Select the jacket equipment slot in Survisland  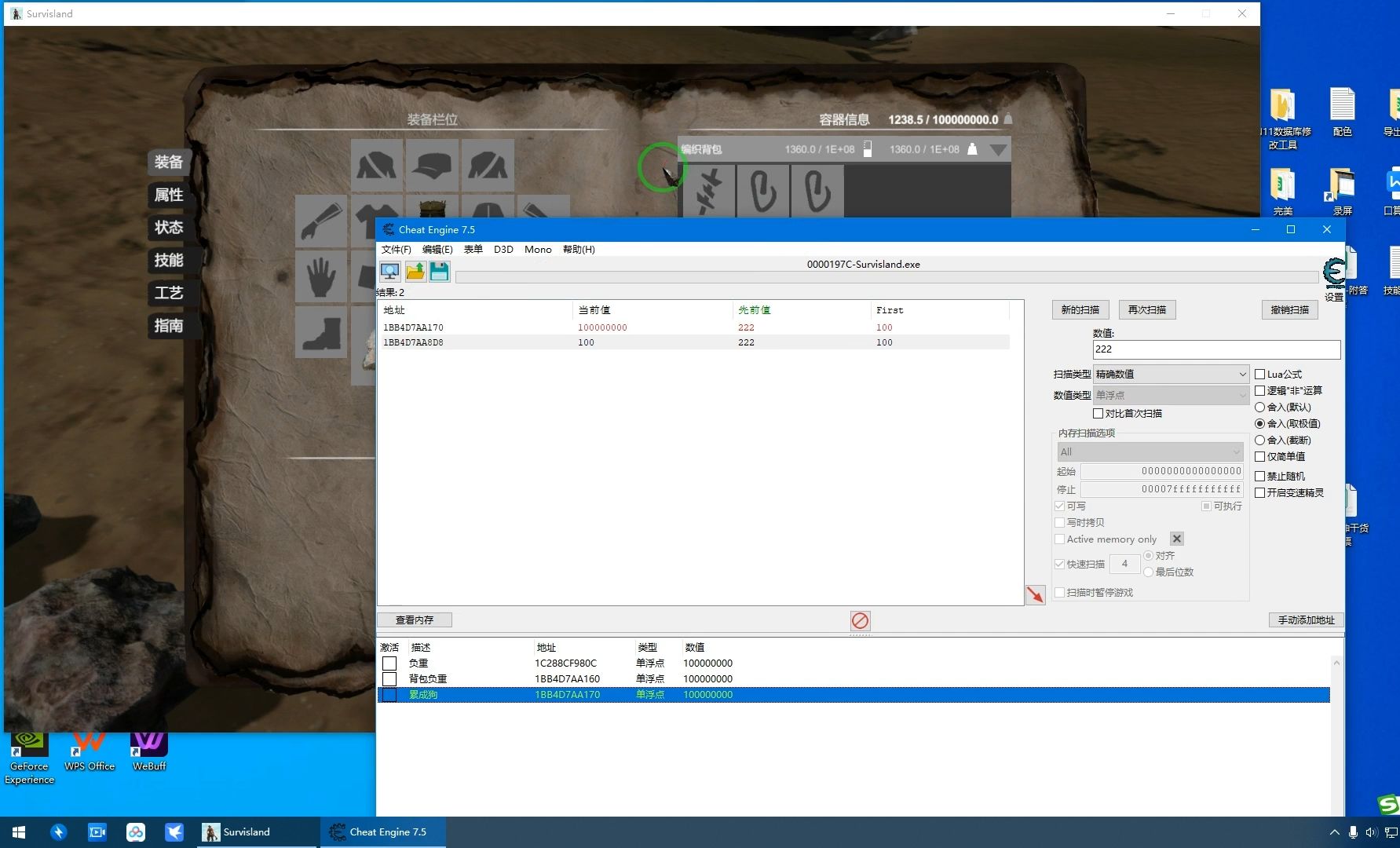pos(377,165)
